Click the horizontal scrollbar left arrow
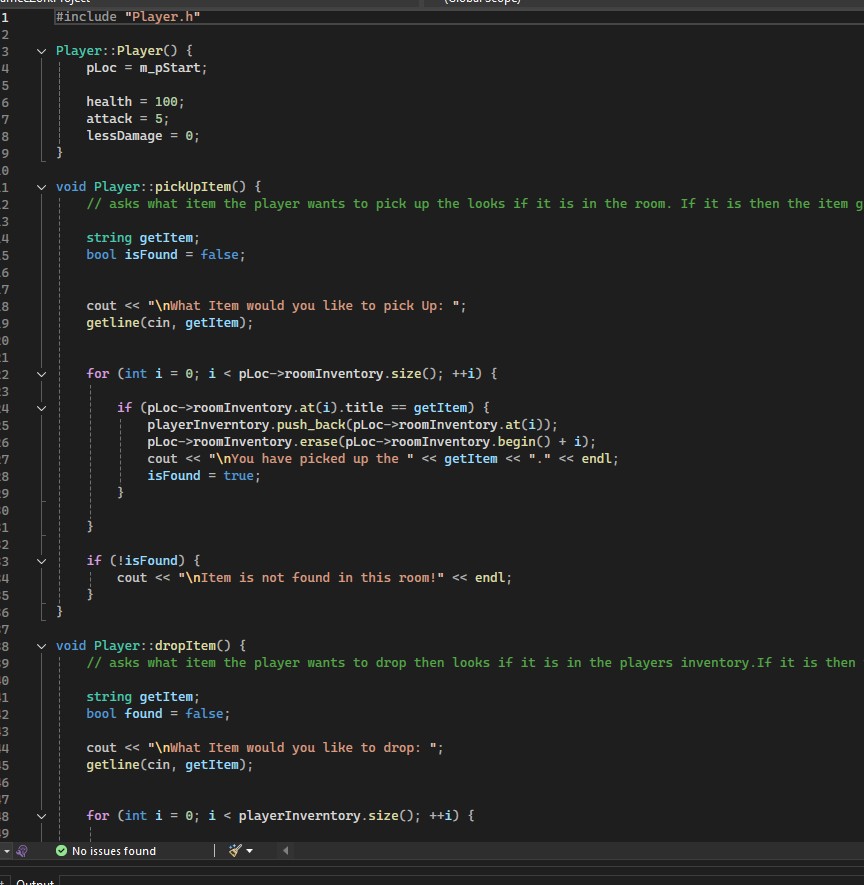This screenshot has height=885, width=864. coord(286,851)
